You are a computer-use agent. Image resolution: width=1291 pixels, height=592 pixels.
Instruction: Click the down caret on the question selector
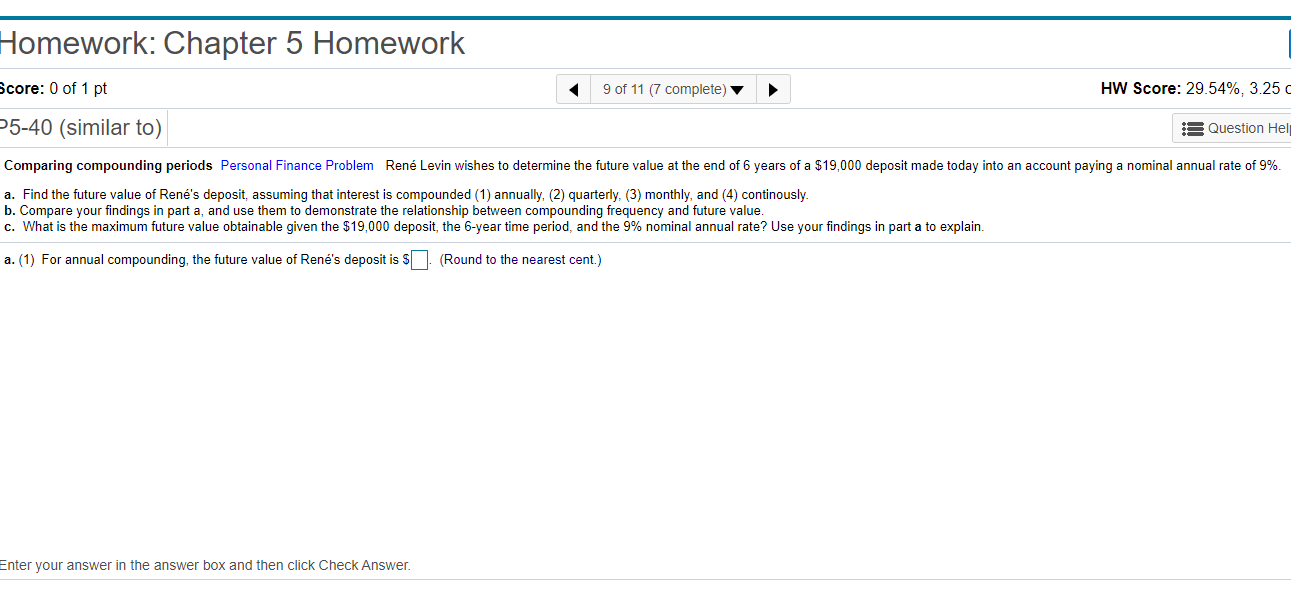point(738,88)
